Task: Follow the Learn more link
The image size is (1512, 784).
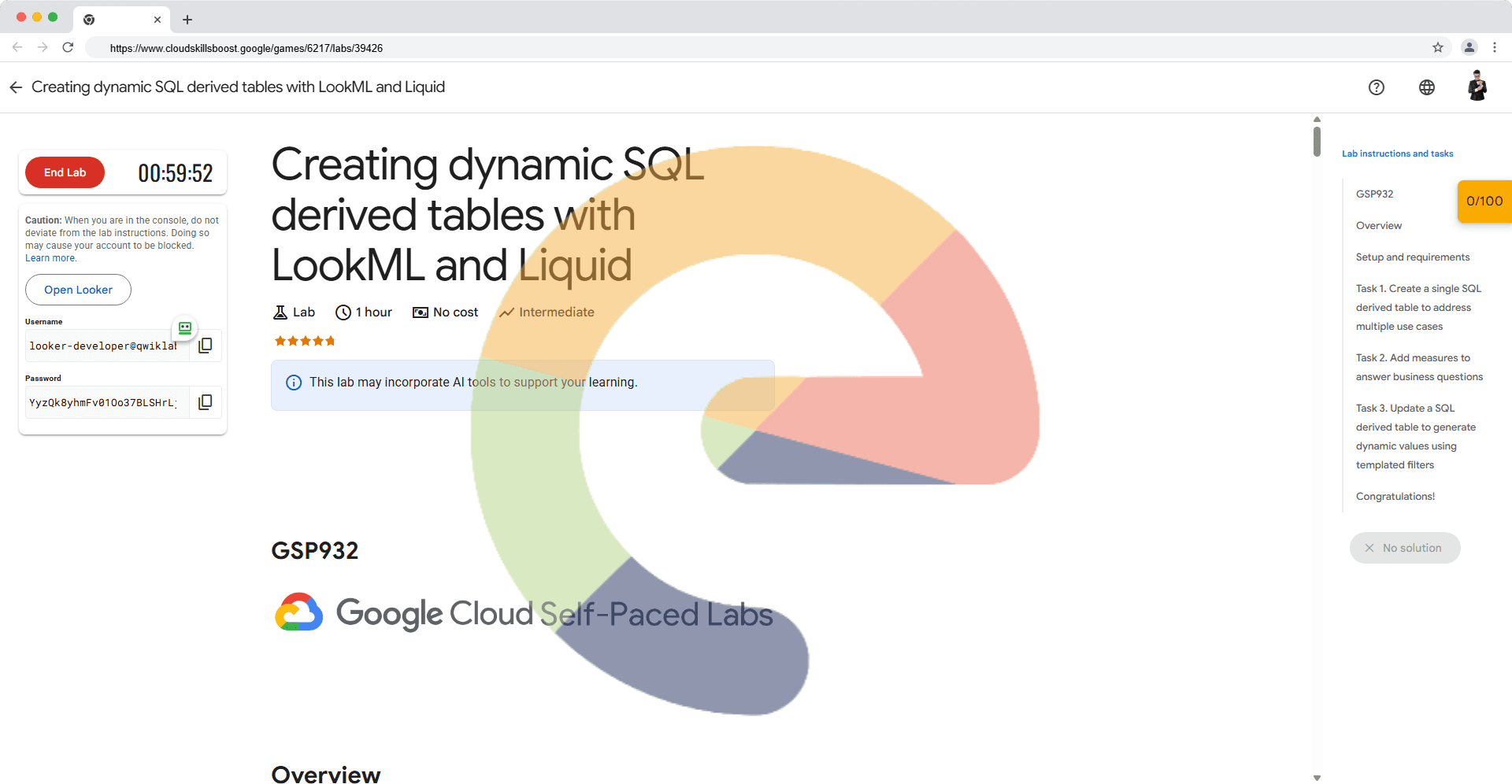Action: click(x=50, y=258)
